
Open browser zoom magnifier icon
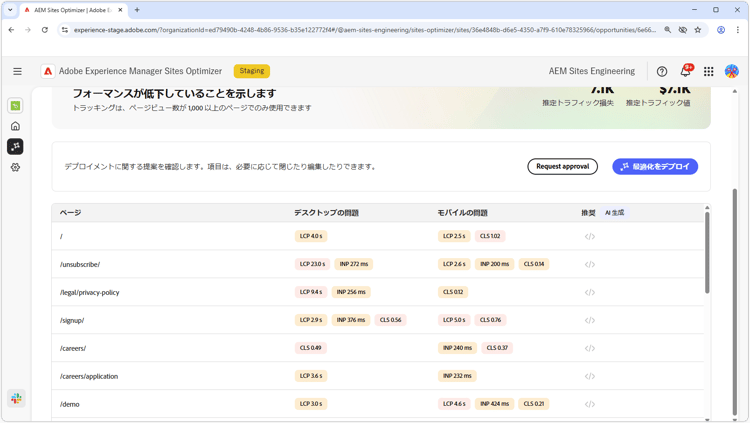point(667,30)
